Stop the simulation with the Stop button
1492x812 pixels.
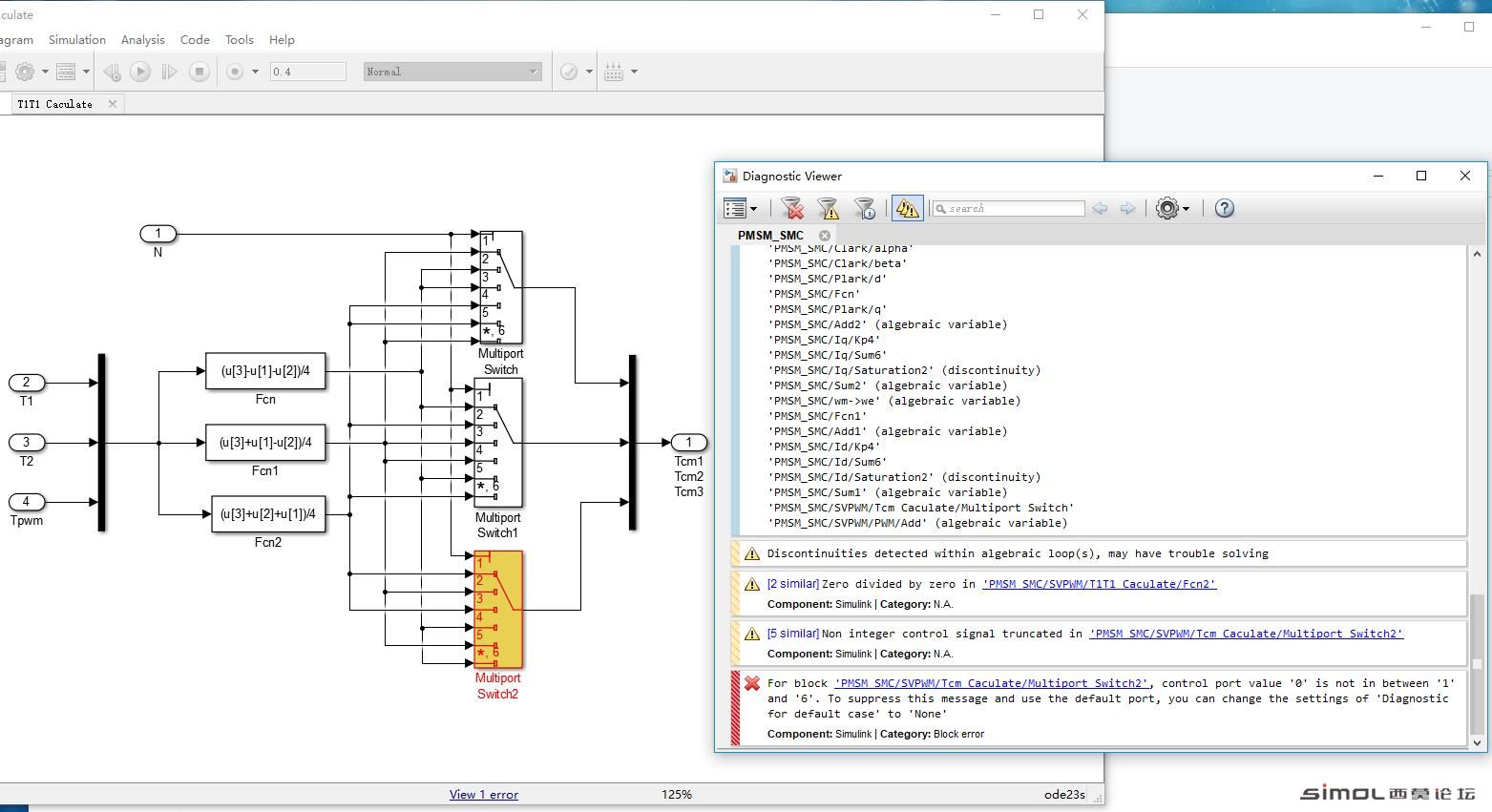click(x=199, y=72)
